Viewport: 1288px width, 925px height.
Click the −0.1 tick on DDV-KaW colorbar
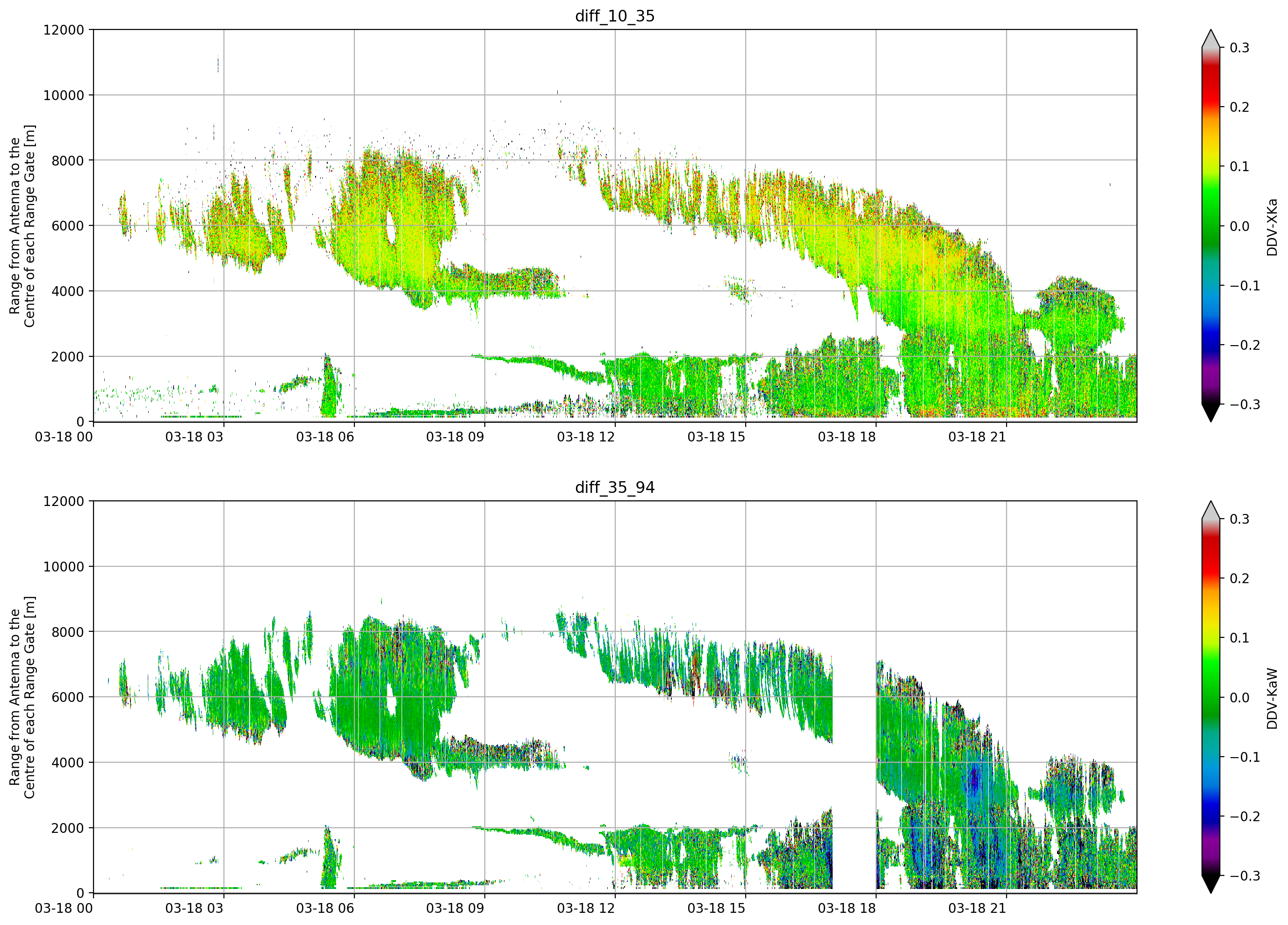[x=1245, y=757]
